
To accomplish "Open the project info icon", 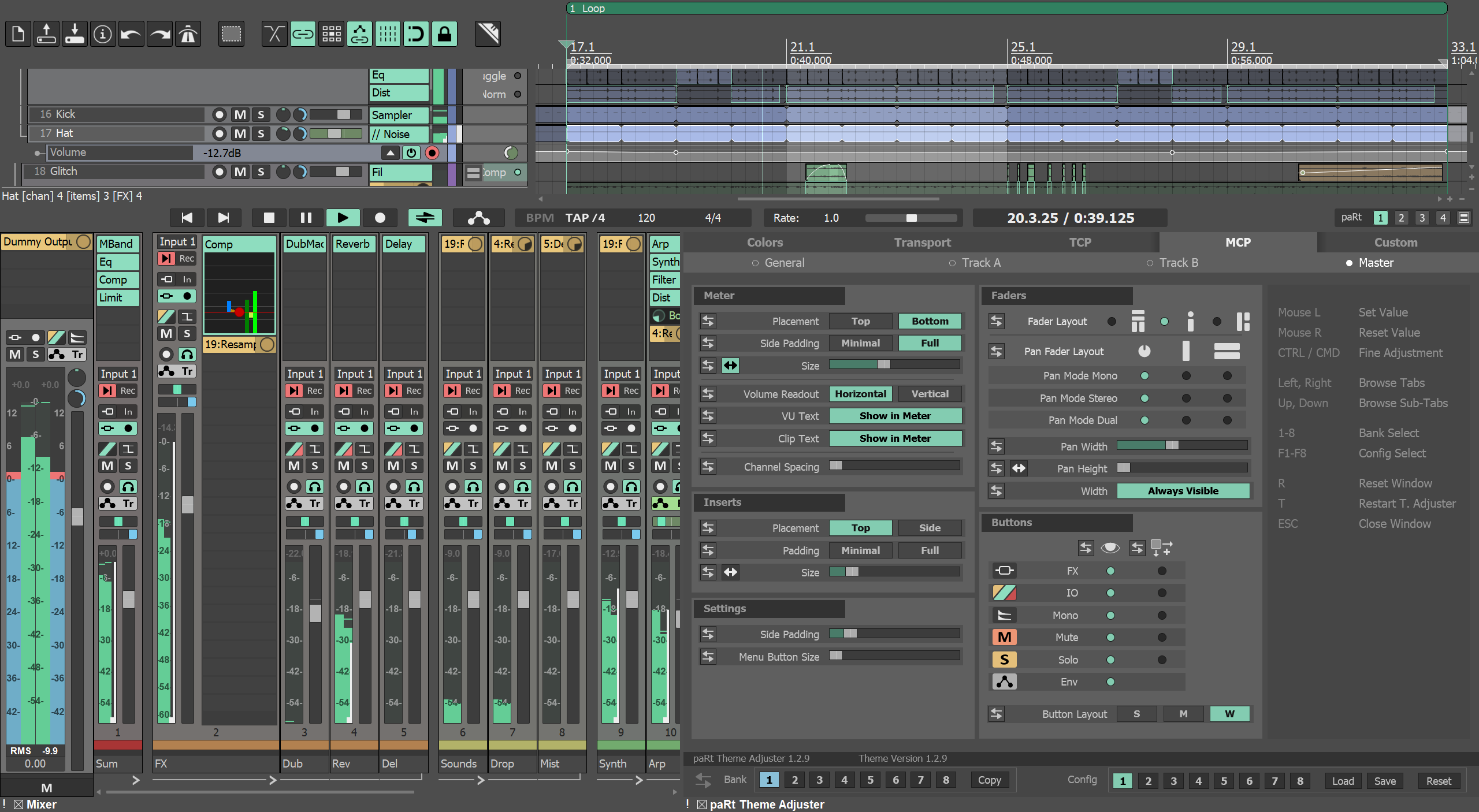I will pos(103,35).
